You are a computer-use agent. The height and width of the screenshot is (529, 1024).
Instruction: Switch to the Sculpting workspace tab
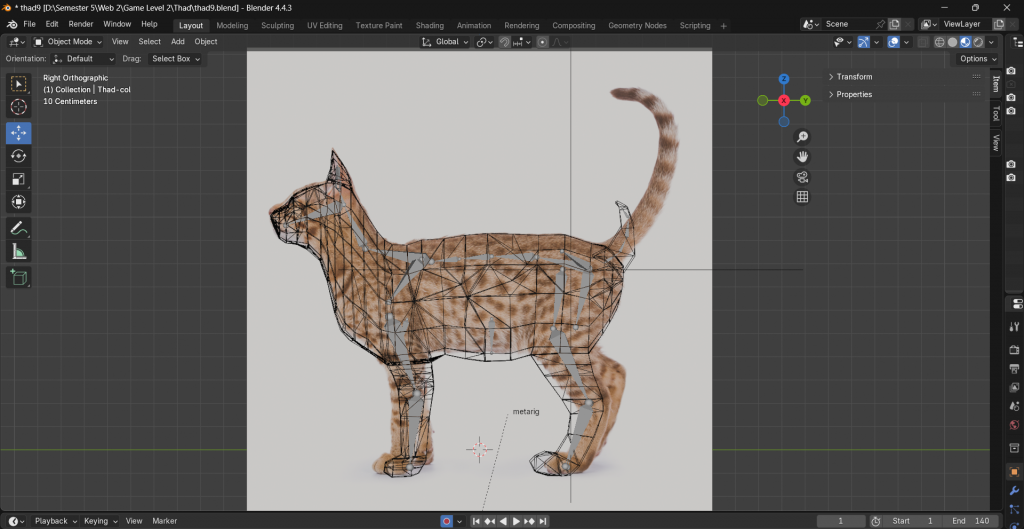[x=277, y=25]
